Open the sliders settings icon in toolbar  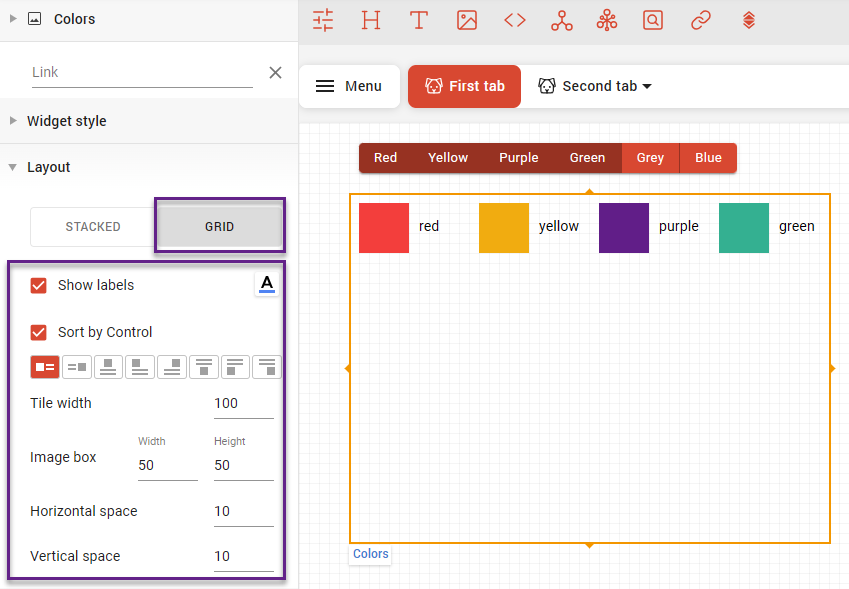(x=323, y=20)
